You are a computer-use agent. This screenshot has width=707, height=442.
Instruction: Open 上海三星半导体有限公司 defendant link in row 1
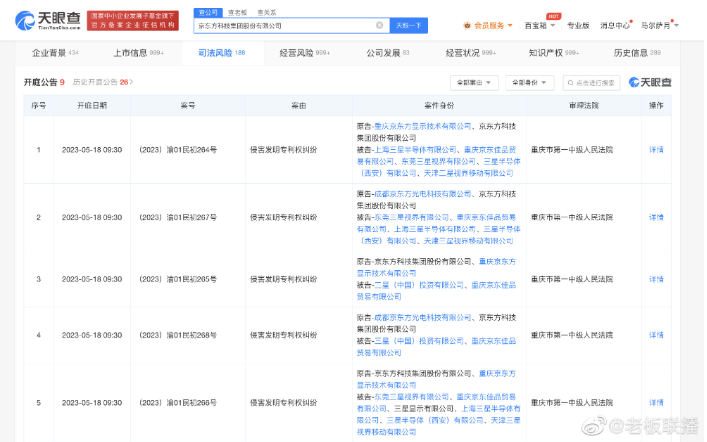click(415, 150)
